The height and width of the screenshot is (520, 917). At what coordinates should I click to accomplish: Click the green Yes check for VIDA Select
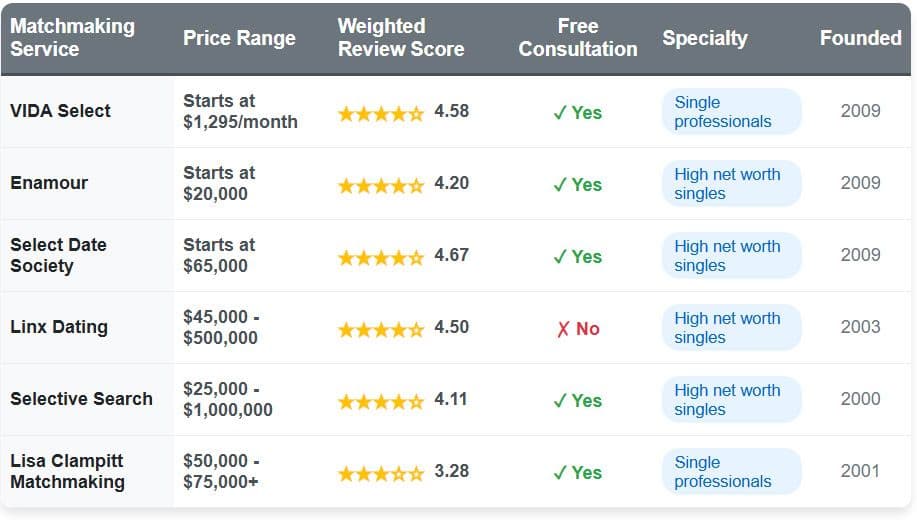click(578, 112)
